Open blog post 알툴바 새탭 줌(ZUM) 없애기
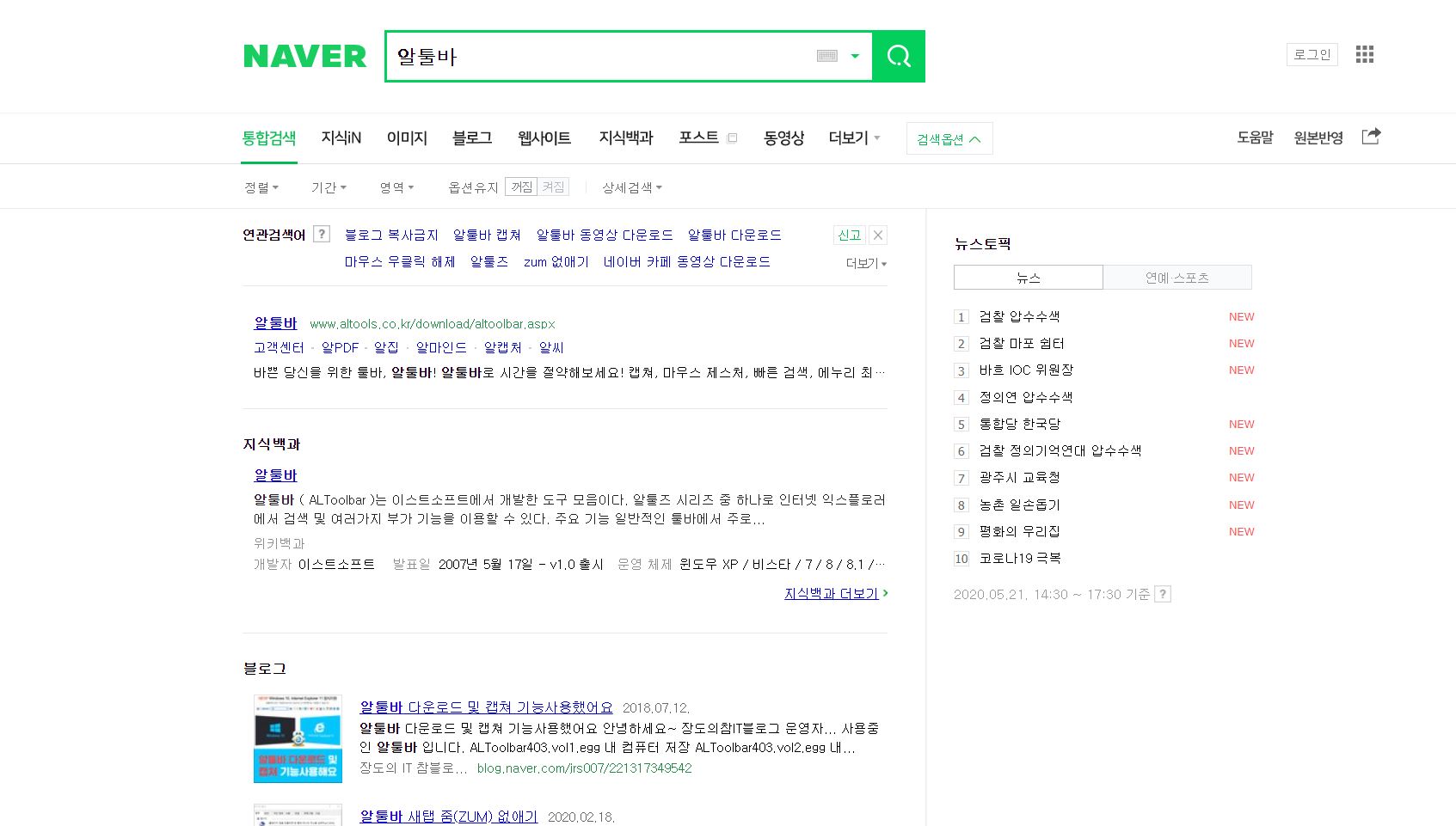The height and width of the screenshot is (826, 1456). pos(449,817)
